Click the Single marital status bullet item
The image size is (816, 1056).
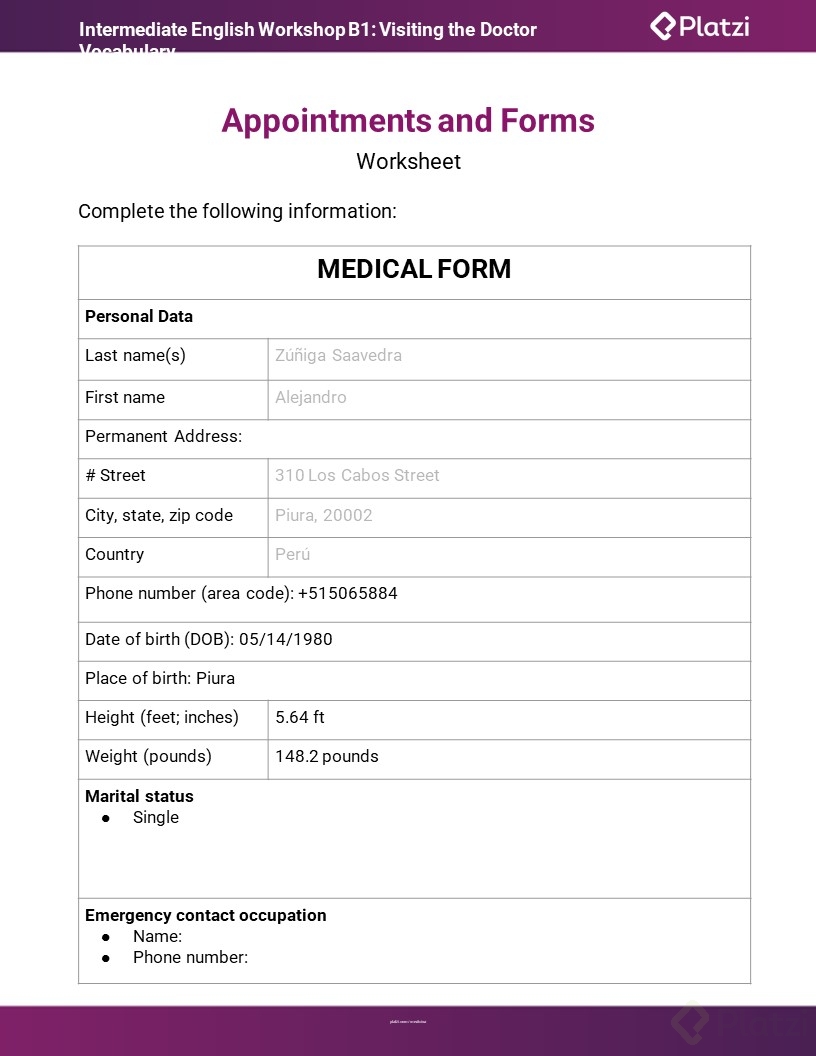point(156,818)
